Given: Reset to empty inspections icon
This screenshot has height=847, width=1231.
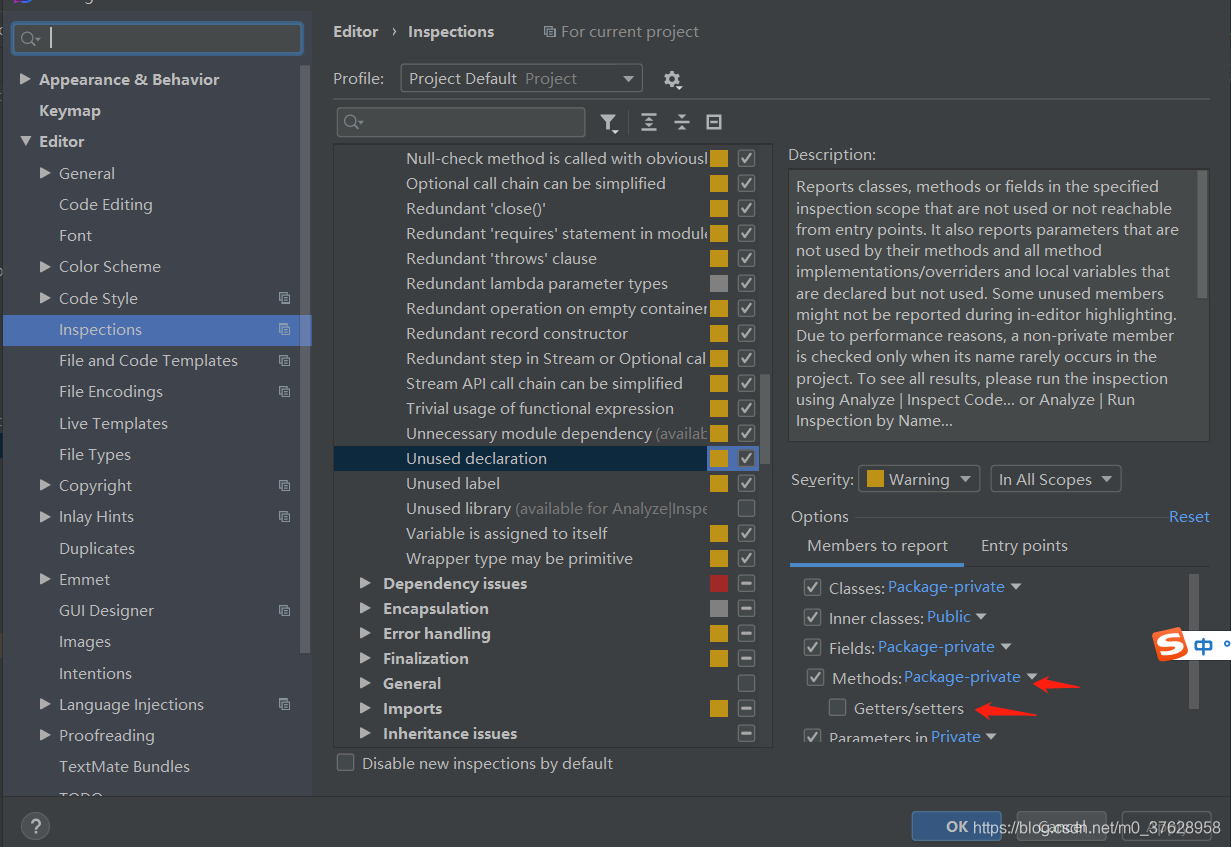Looking at the screenshot, I should 714,122.
